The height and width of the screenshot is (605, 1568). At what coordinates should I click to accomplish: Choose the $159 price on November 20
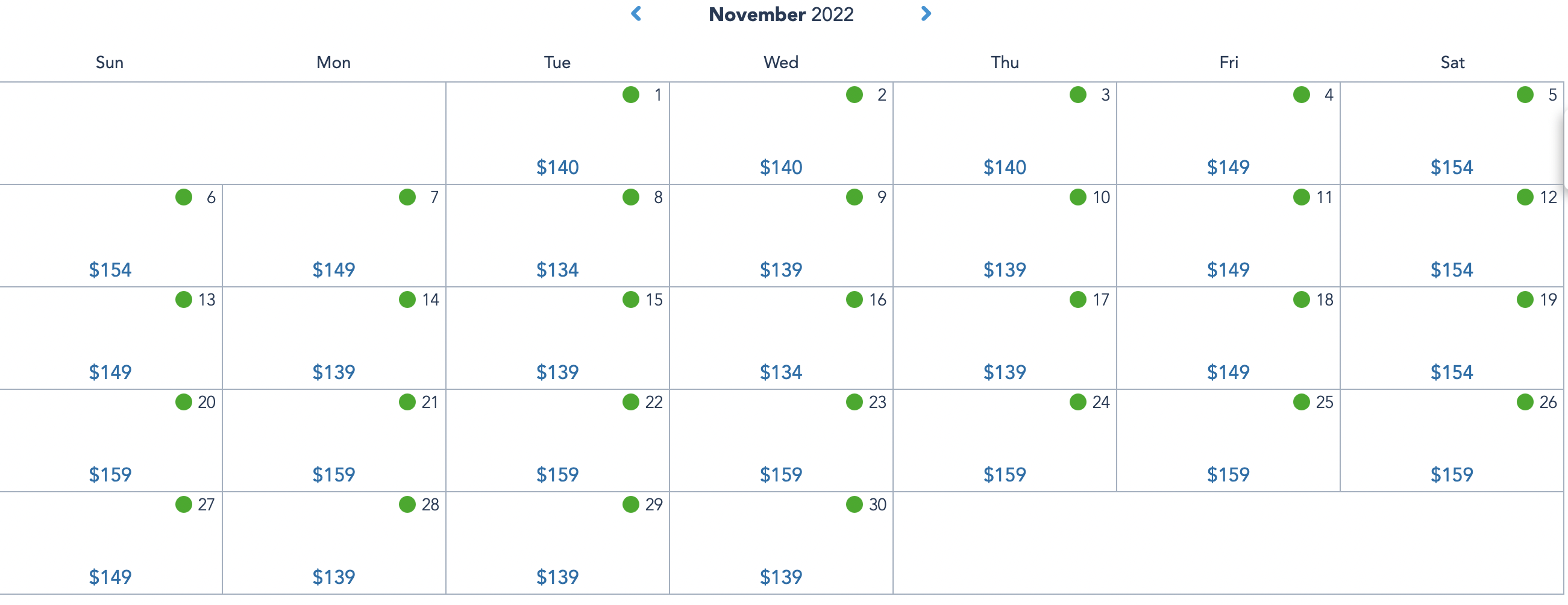pyautogui.click(x=110, y=474)
